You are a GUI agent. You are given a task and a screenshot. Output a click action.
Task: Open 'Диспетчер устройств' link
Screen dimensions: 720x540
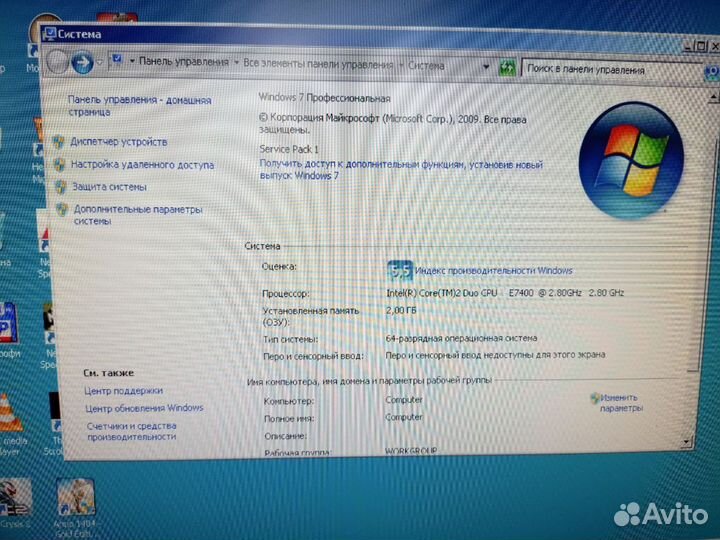point(119,142)
